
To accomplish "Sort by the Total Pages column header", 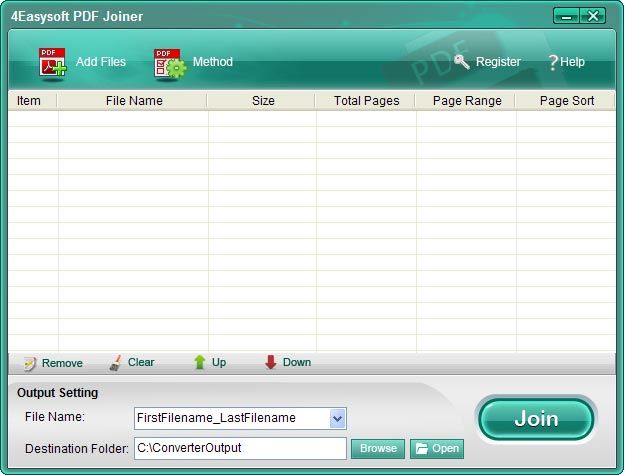I will [366, 101].
